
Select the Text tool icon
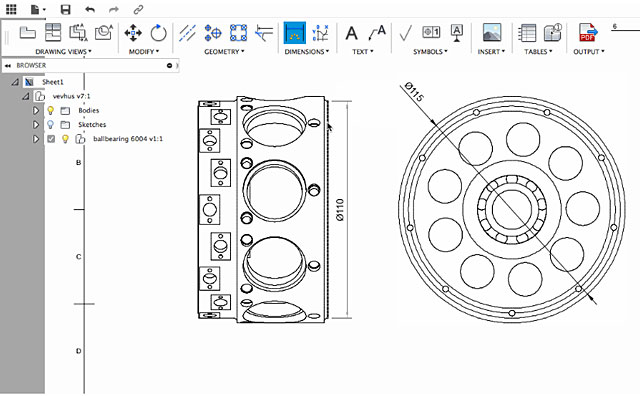click(x=351, y=33)
